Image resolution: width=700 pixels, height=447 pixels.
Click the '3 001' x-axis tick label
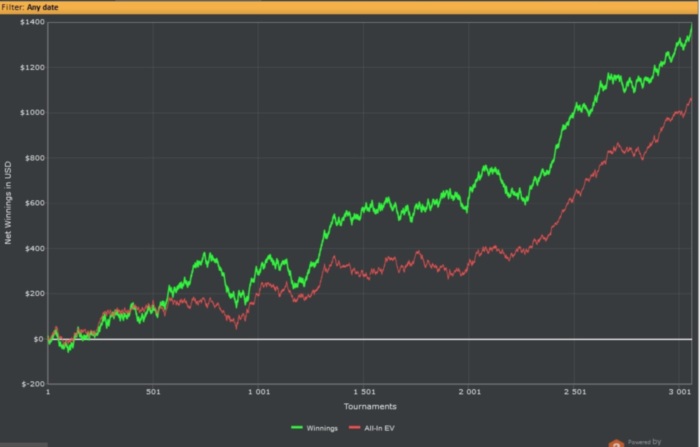click(679, 392)
